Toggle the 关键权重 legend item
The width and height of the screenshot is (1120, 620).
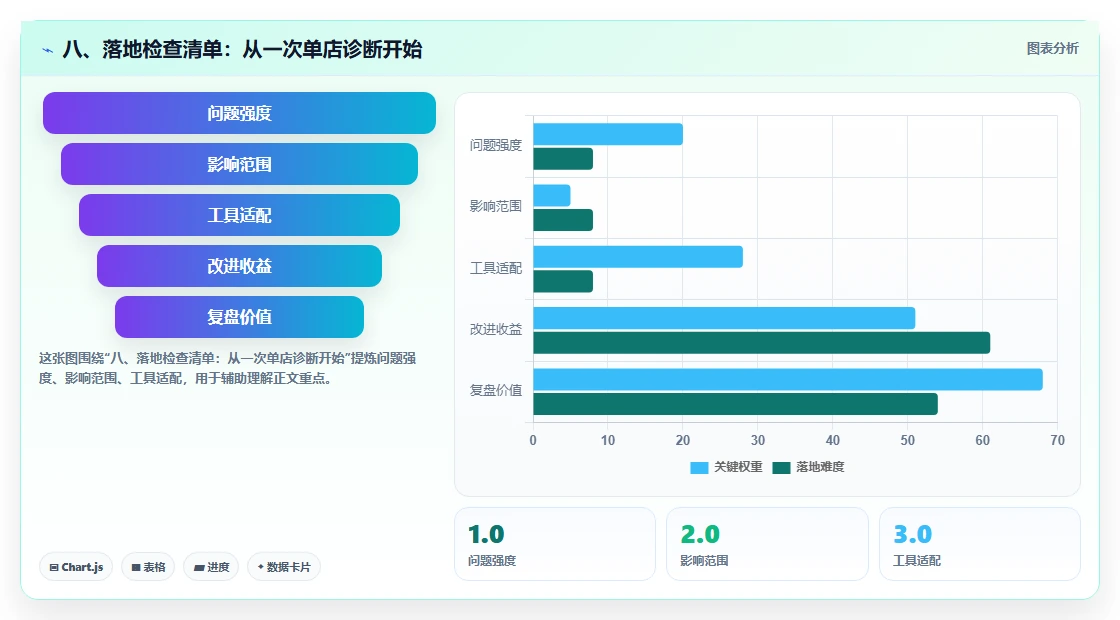pyautogui.click(x=726, y=467)
